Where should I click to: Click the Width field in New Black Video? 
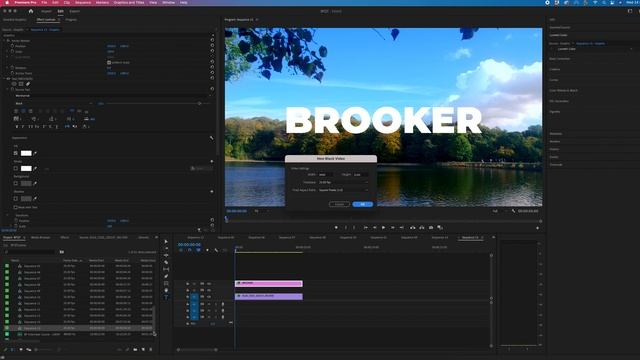click(x=325, y=175)
